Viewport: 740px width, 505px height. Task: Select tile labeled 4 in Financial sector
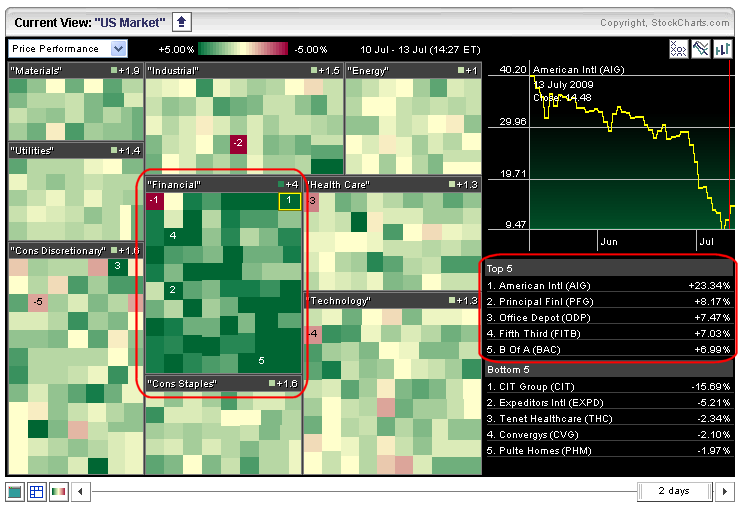pyautogui.click(x=173, y=236)
